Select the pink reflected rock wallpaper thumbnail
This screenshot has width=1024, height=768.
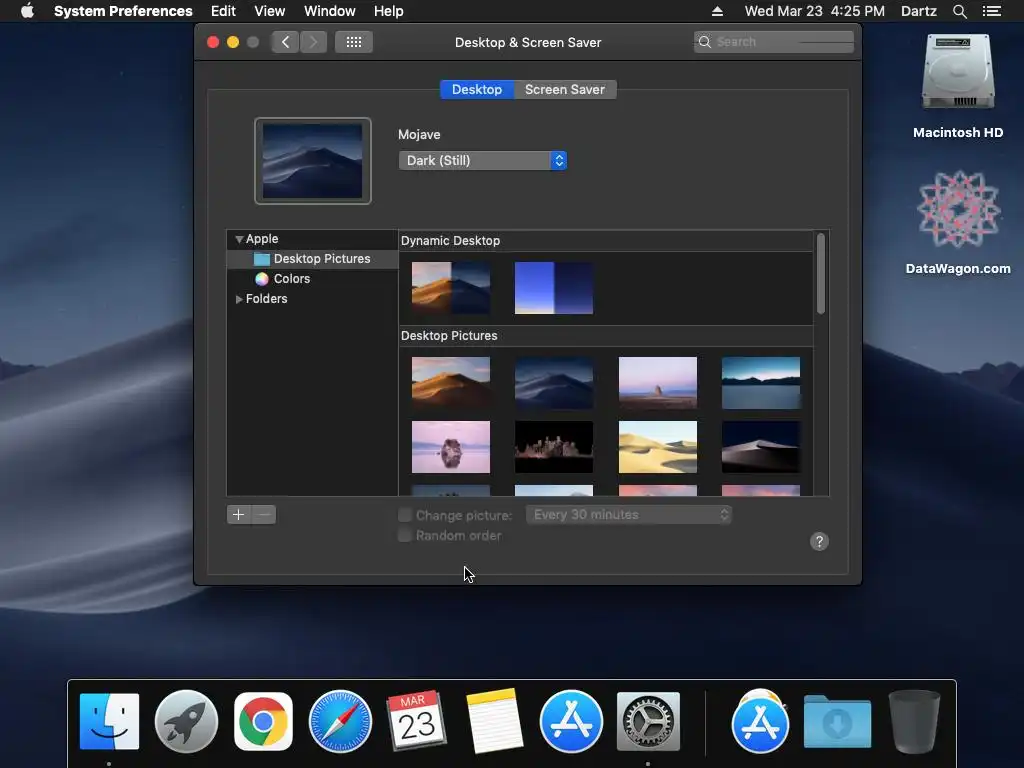[451, 447]
